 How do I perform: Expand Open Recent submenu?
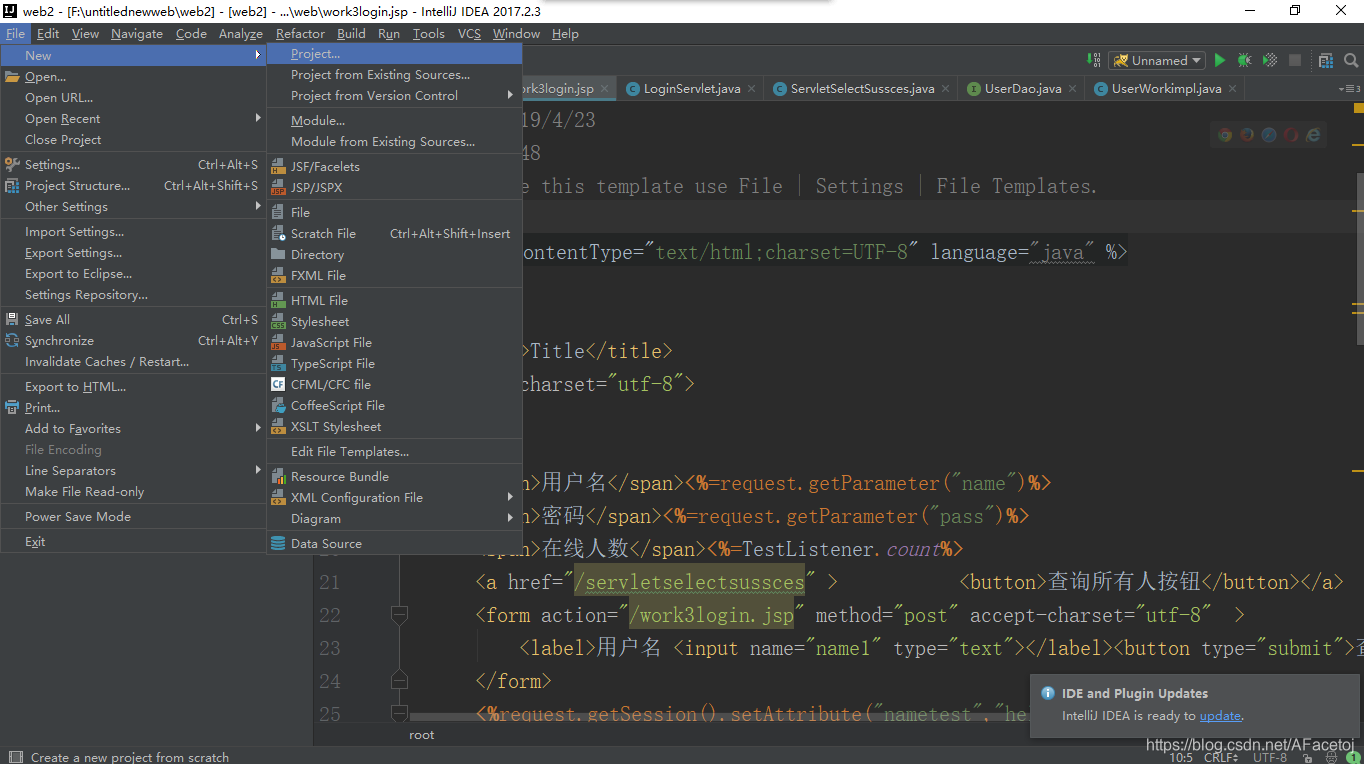tap(134, 119)
